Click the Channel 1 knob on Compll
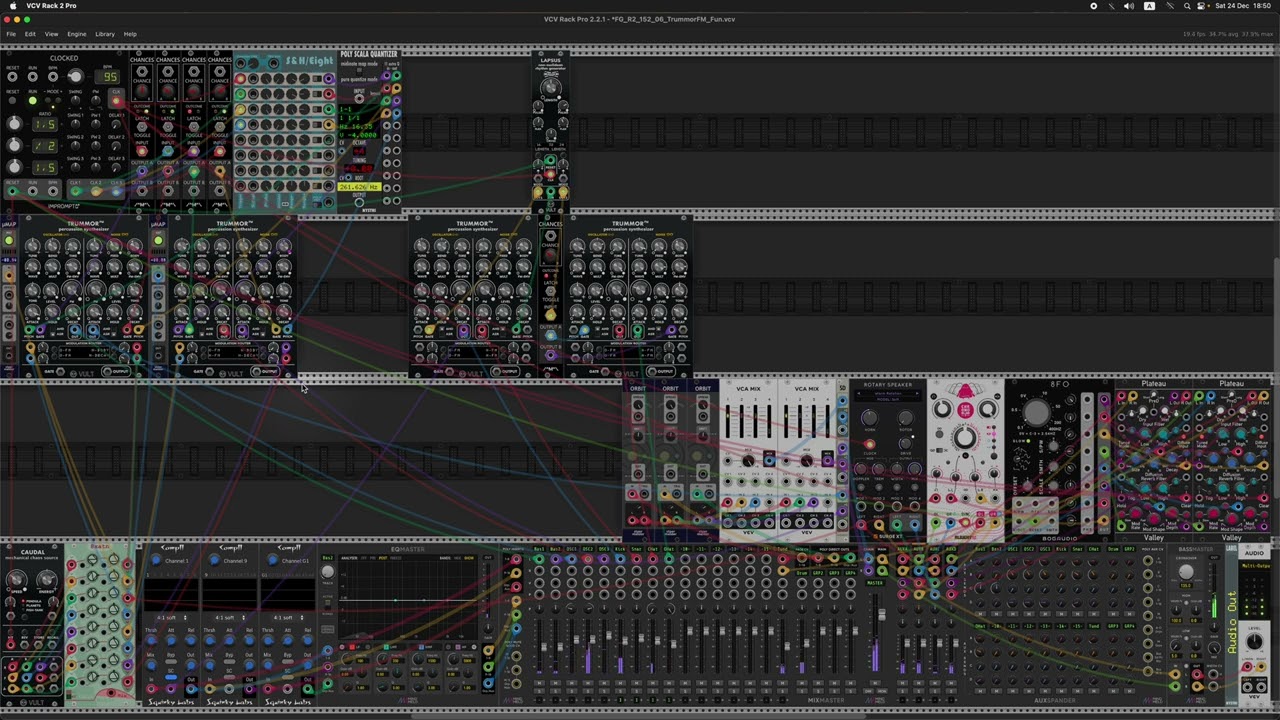The height and width of the screenshot is (720, 1280). 156,559
